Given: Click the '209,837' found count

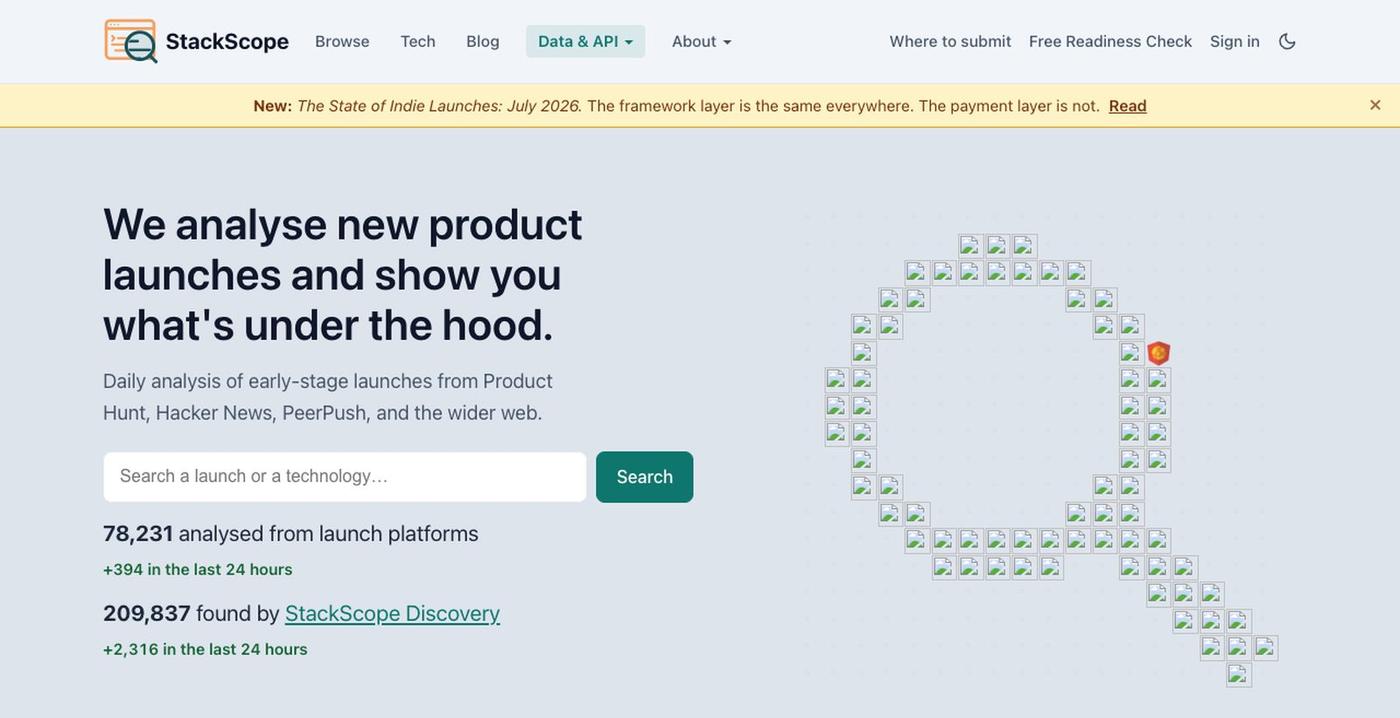Looking at the screenshot, I should coord(147,613).
